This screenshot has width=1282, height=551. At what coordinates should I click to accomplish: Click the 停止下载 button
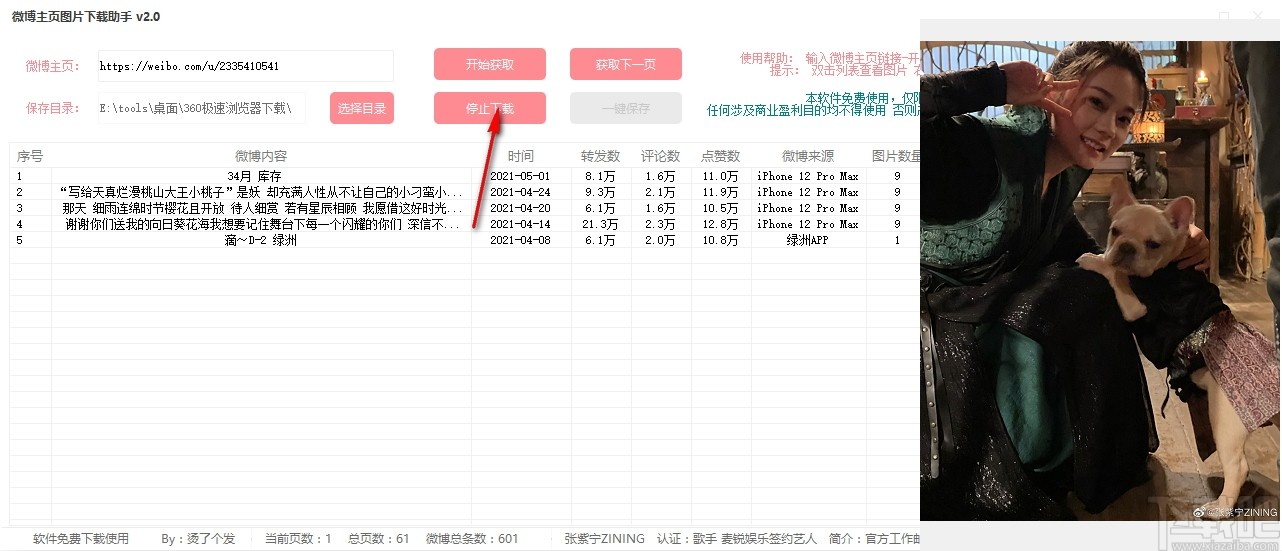point(490,108)
